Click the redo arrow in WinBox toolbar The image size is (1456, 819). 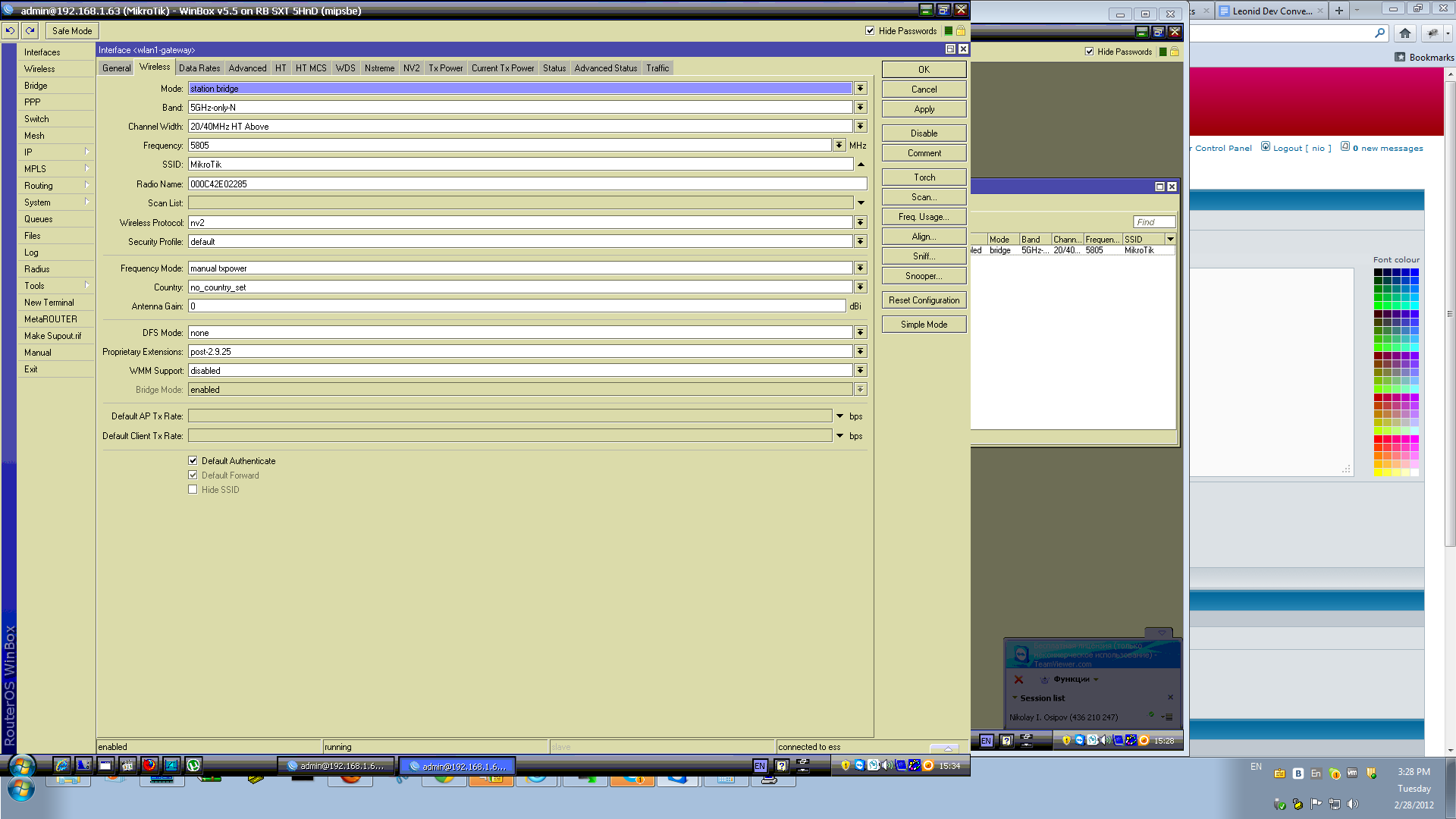tap(29, 30)
